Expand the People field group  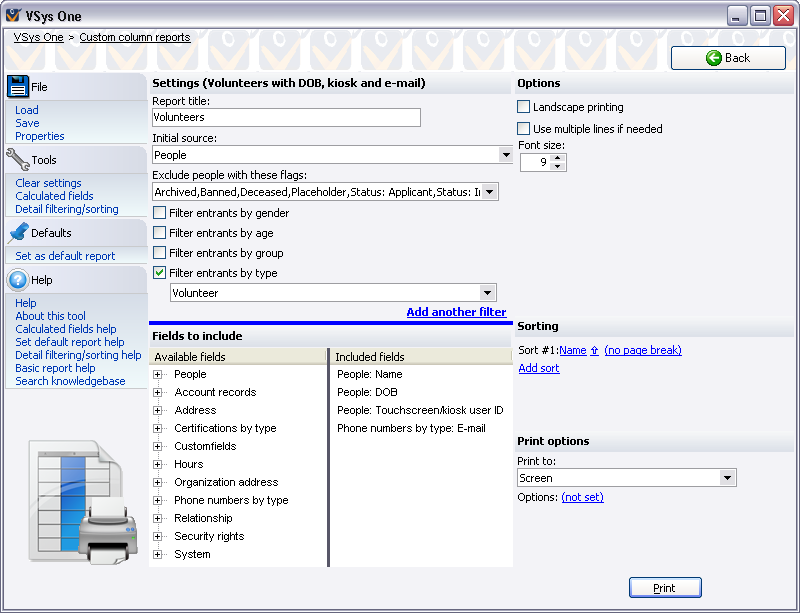click(x=158, y=375)
